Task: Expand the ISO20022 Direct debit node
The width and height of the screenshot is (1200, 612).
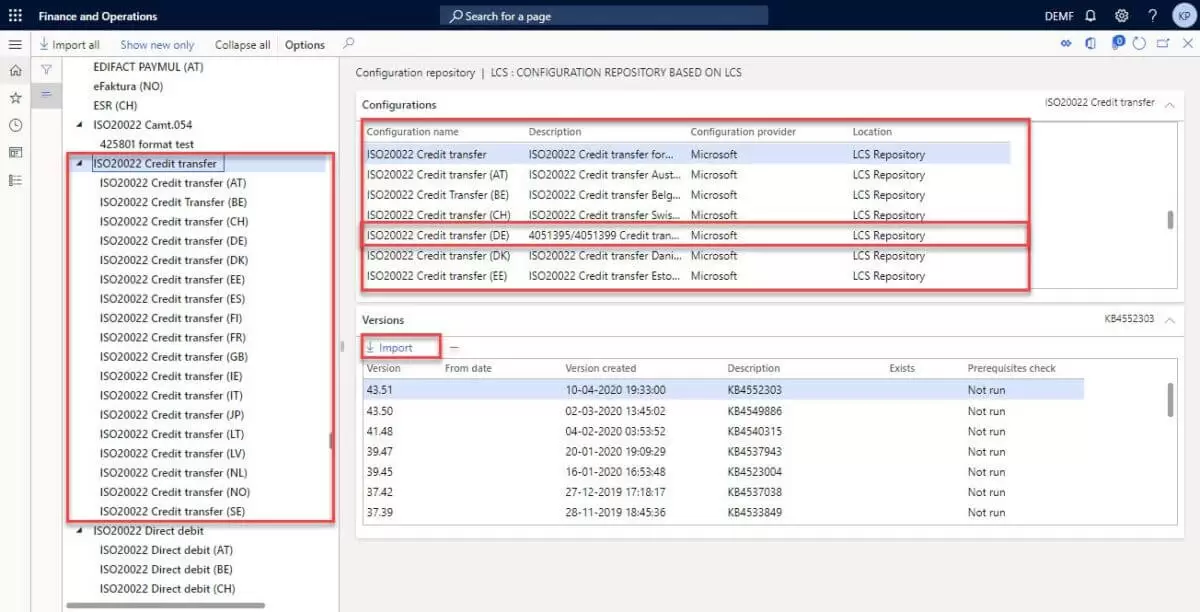Action: click(x=81, y=530)
